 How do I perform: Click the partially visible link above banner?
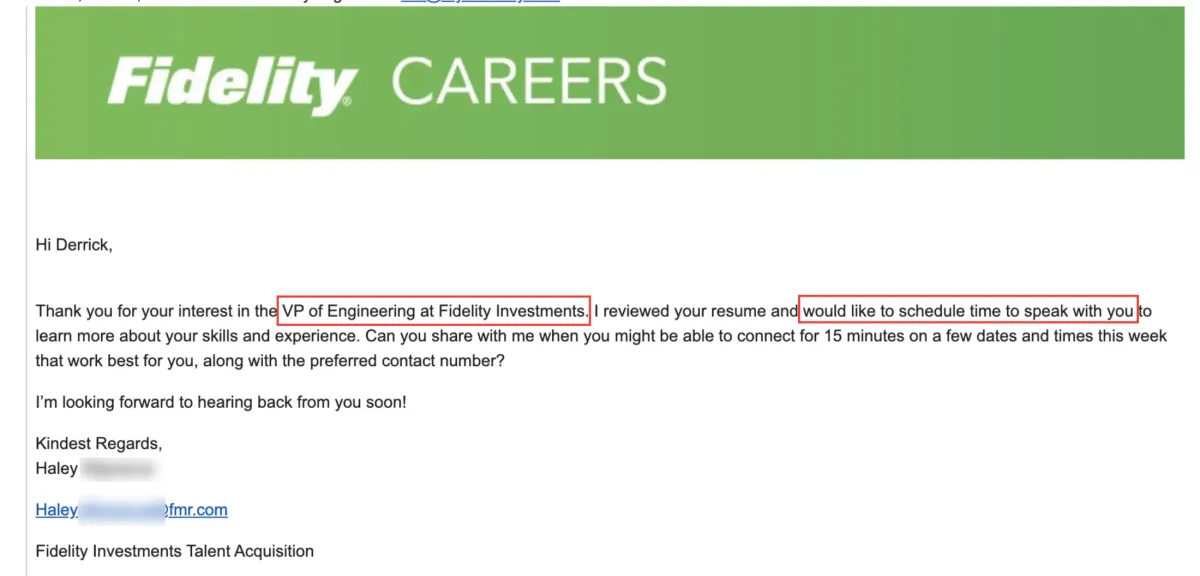pos(480,2)
